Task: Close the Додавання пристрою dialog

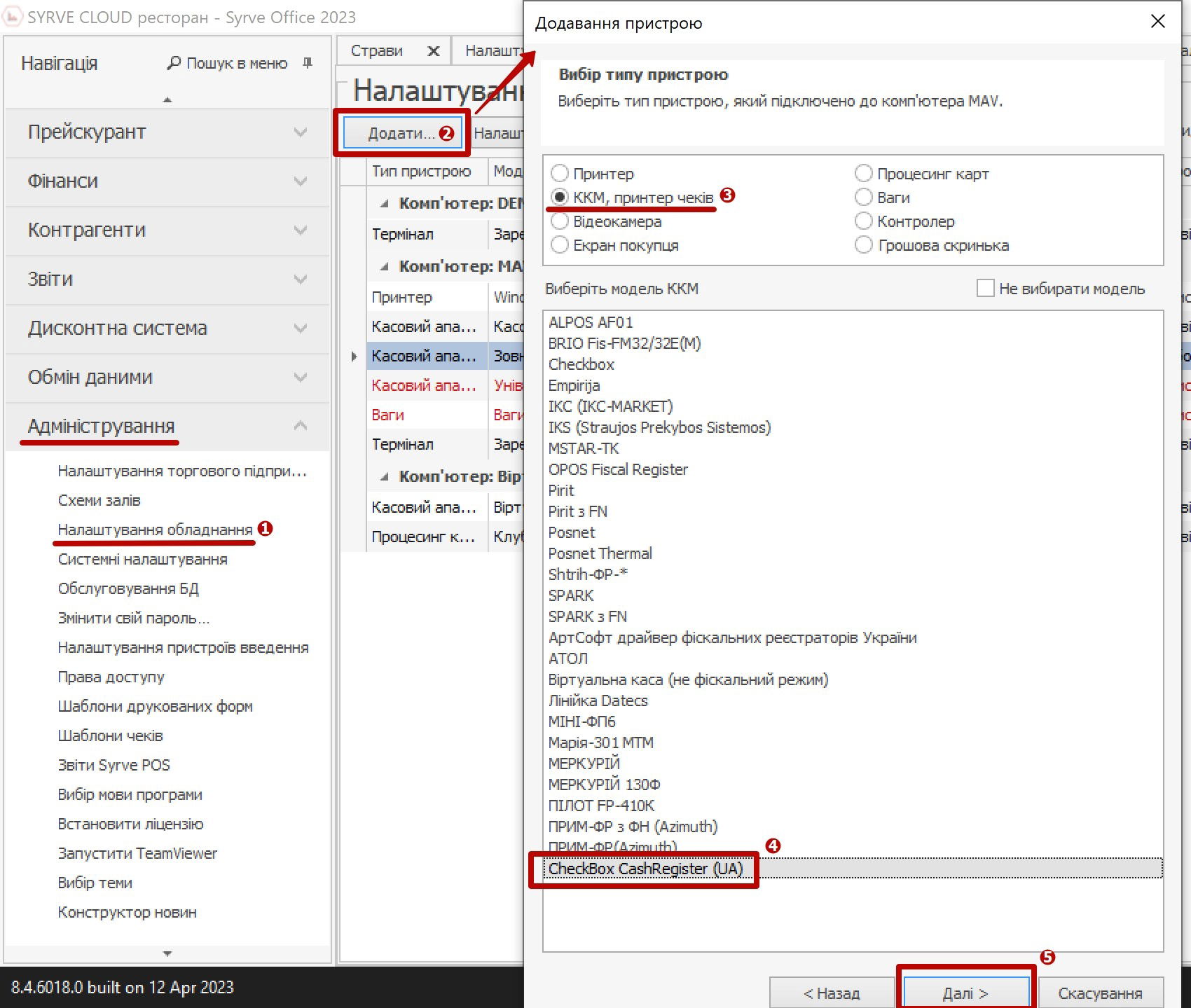Action: click(1157, 22)
